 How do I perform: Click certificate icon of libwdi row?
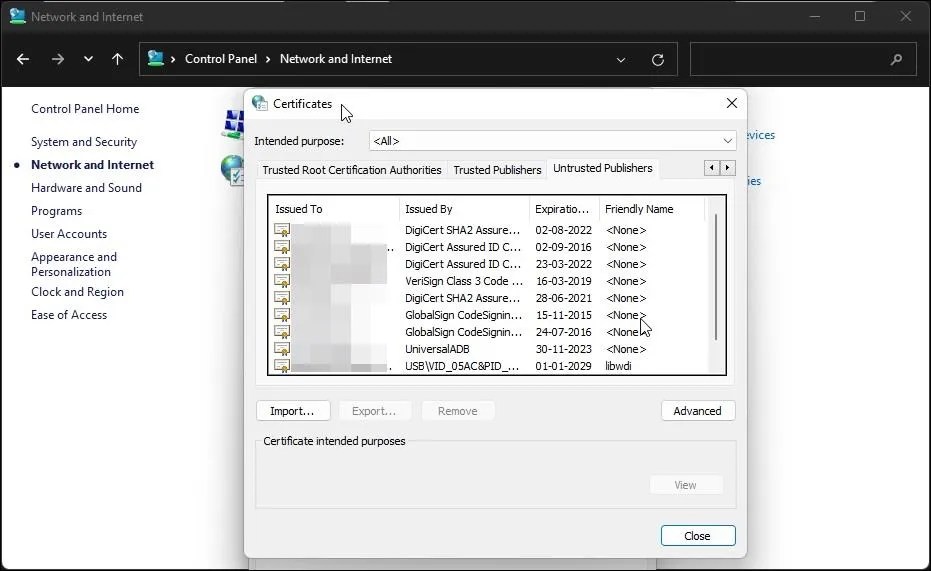282,366
